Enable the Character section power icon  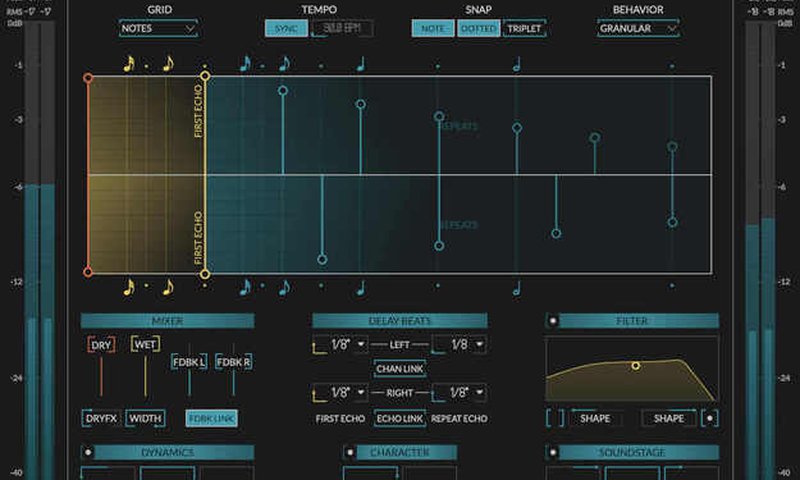click(x=350, y=452)
